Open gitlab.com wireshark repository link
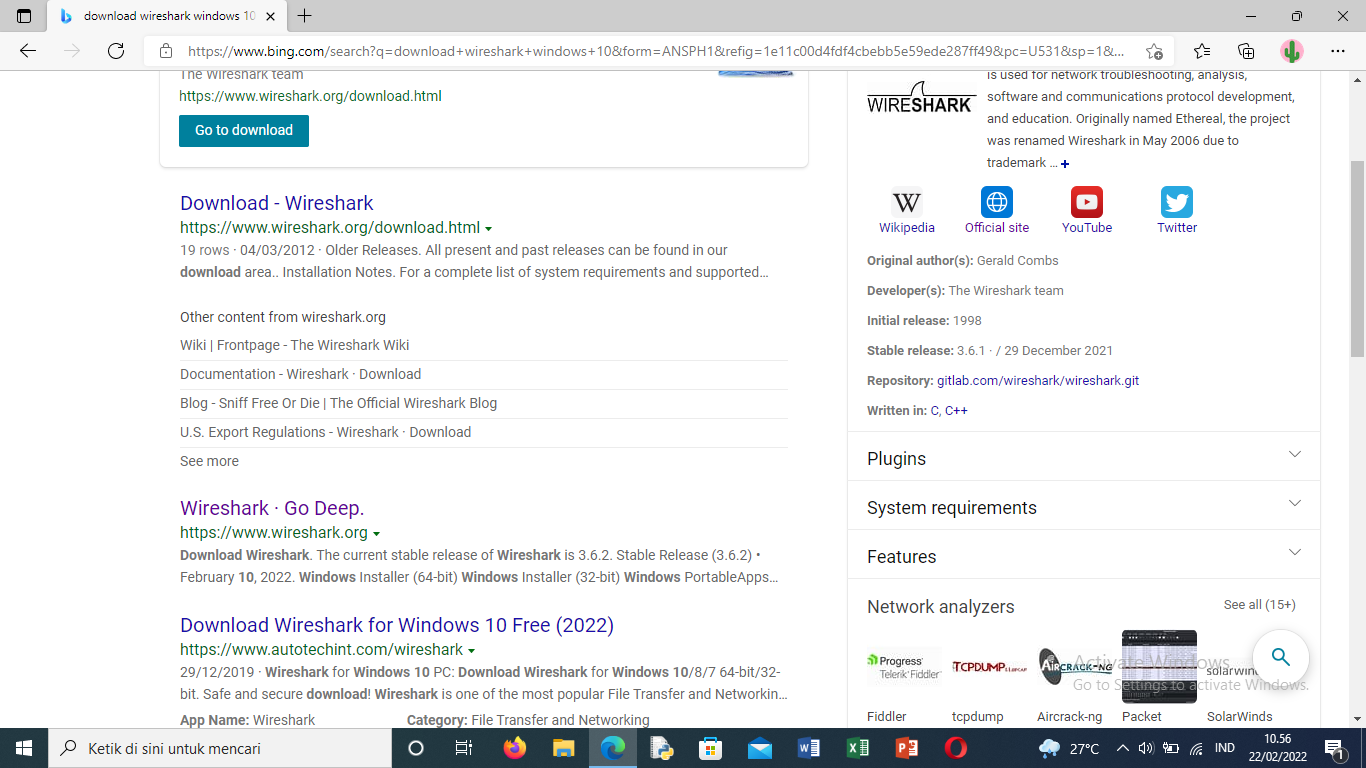Screen dimensions: 1366x768 1038,381
